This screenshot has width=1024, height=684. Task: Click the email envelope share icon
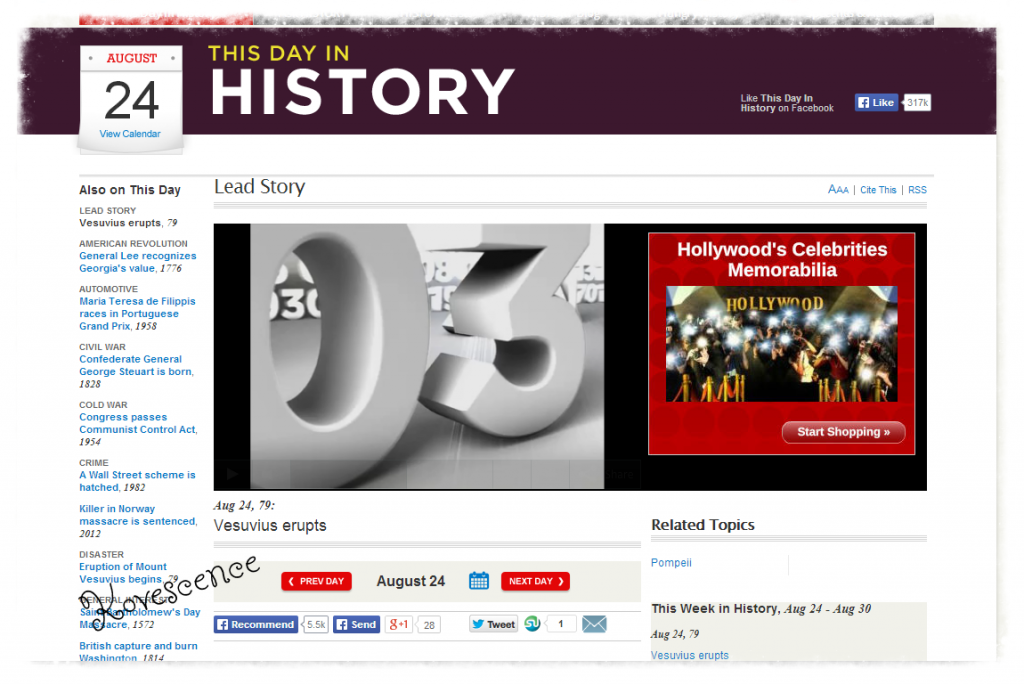coord(594,625)
